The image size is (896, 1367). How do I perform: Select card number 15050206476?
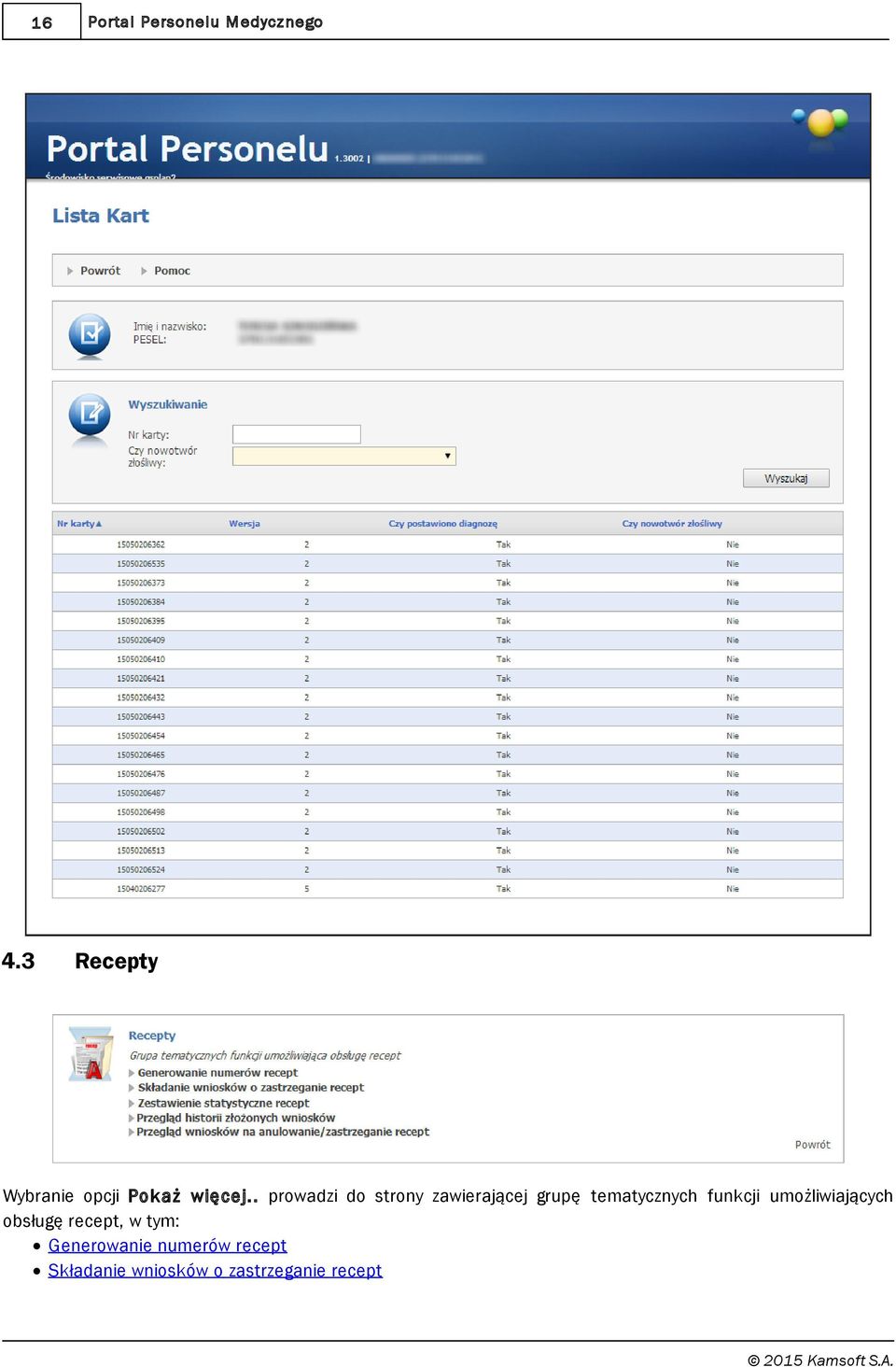pos(141,774)
